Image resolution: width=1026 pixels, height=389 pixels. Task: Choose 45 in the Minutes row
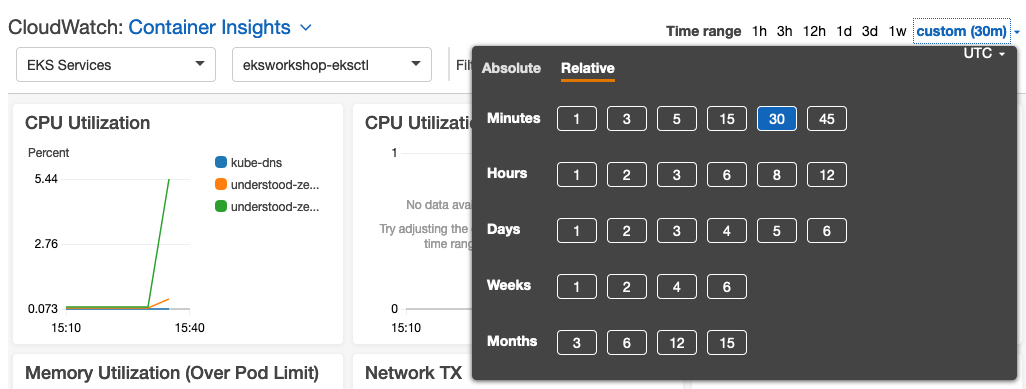(826, 119)
